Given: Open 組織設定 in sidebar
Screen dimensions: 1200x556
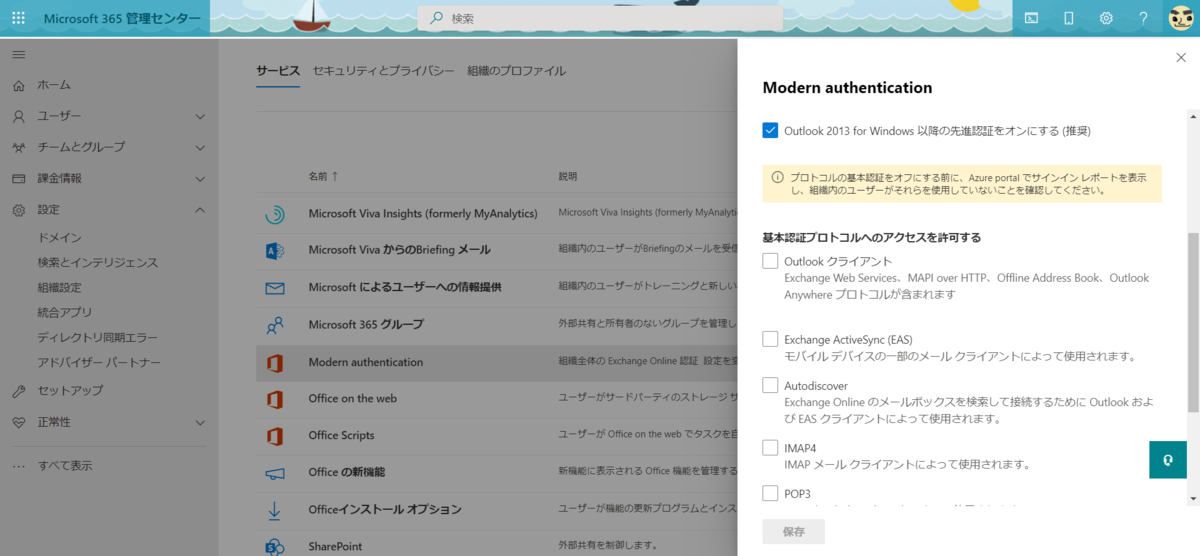Looking at the screenshot, I should (x=60, y=288).
